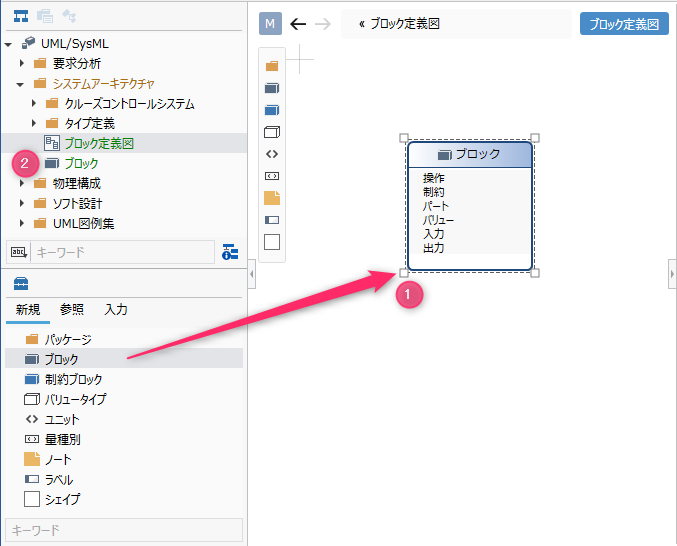Click the パート compartment in block

[x=436, y=206]
